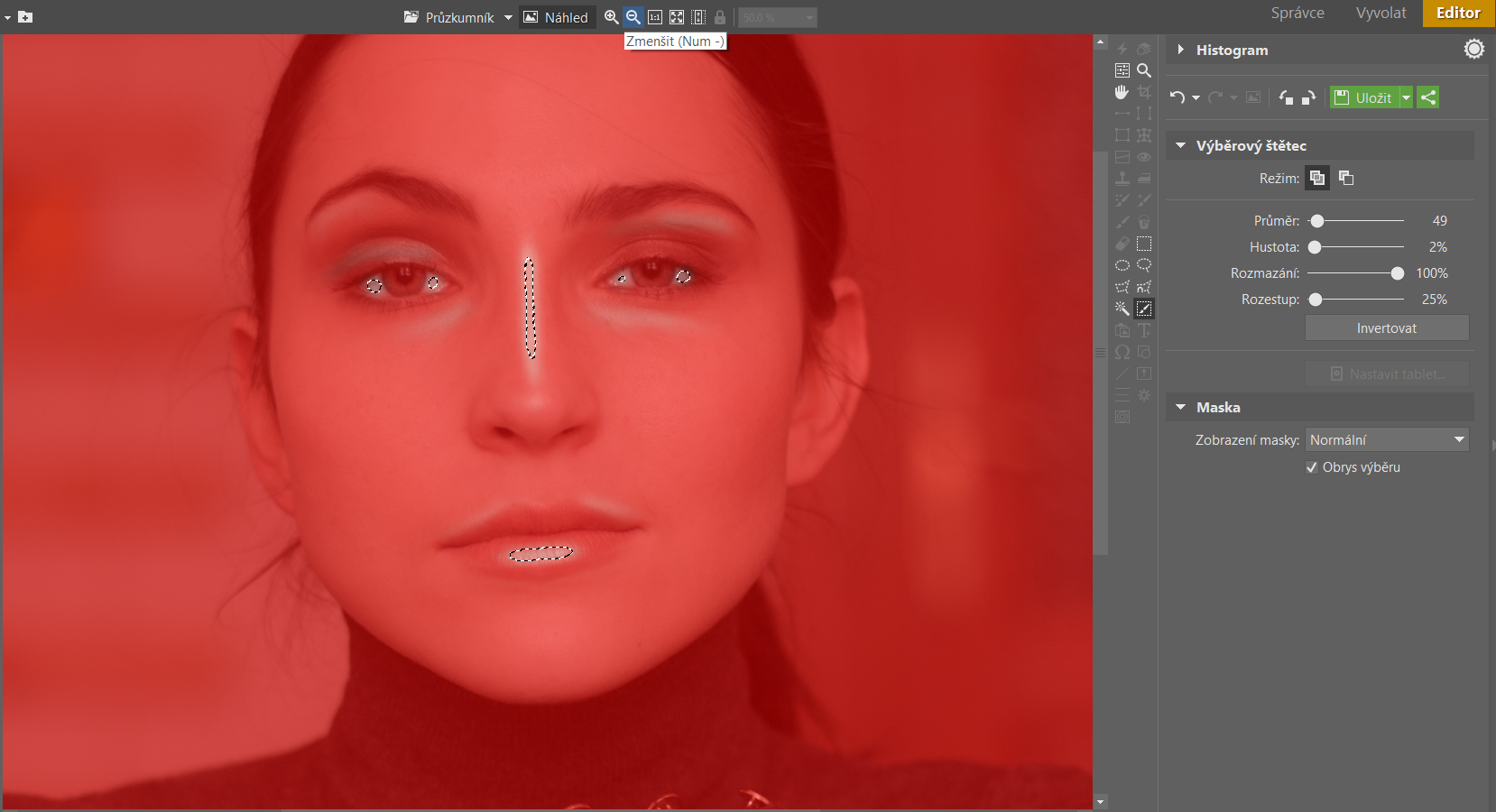Select the selection brush tool
1496x812 pixels.
1144,309
